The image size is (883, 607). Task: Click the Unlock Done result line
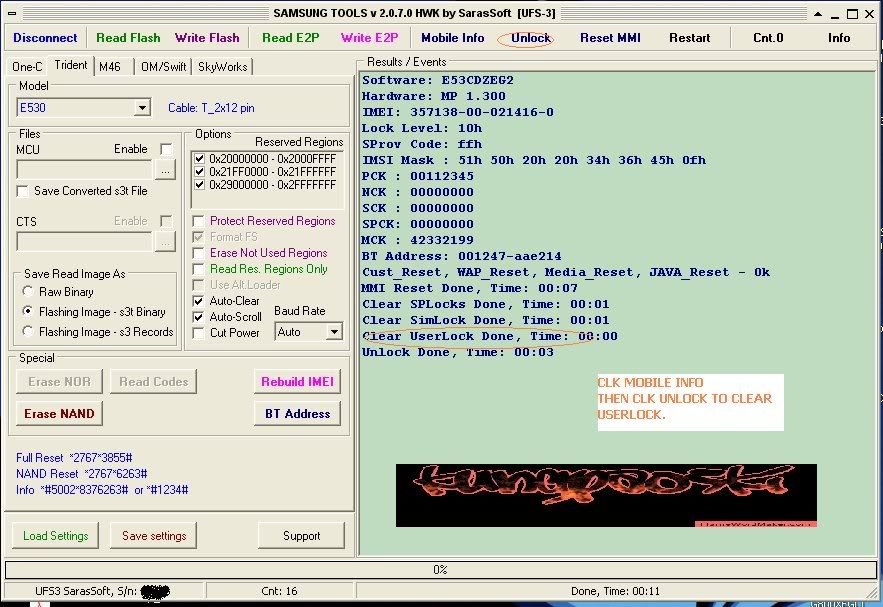(x=457, y=352)
